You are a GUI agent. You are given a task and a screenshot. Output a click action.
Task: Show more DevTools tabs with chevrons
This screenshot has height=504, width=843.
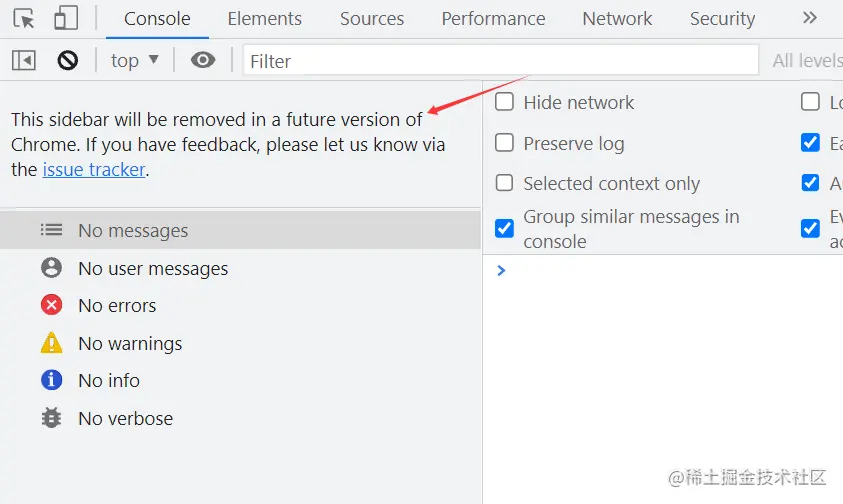click(810, 18)
